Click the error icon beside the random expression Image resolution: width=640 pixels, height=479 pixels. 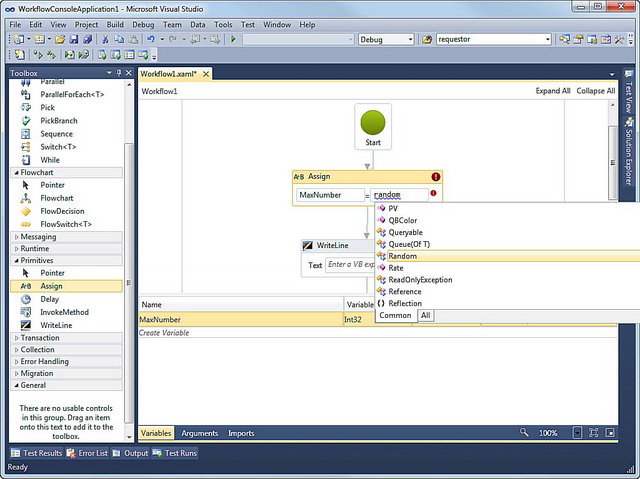tap(433, 193)
